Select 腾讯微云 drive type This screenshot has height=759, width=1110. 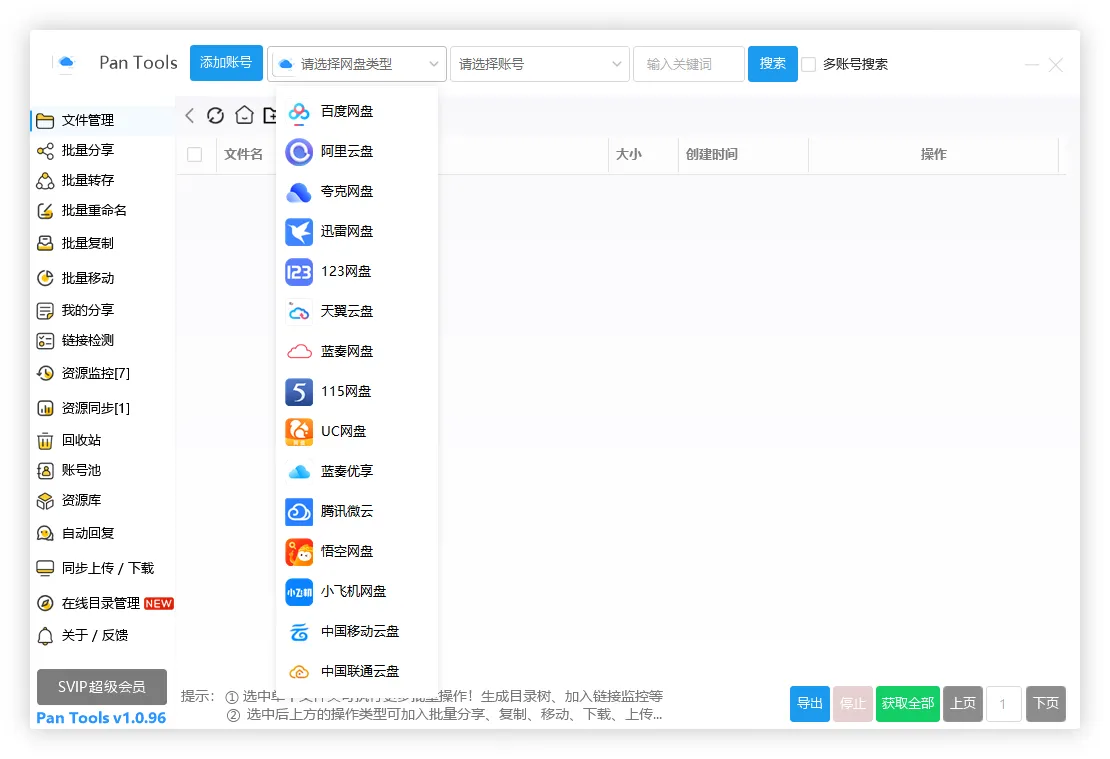pos(332,511)
